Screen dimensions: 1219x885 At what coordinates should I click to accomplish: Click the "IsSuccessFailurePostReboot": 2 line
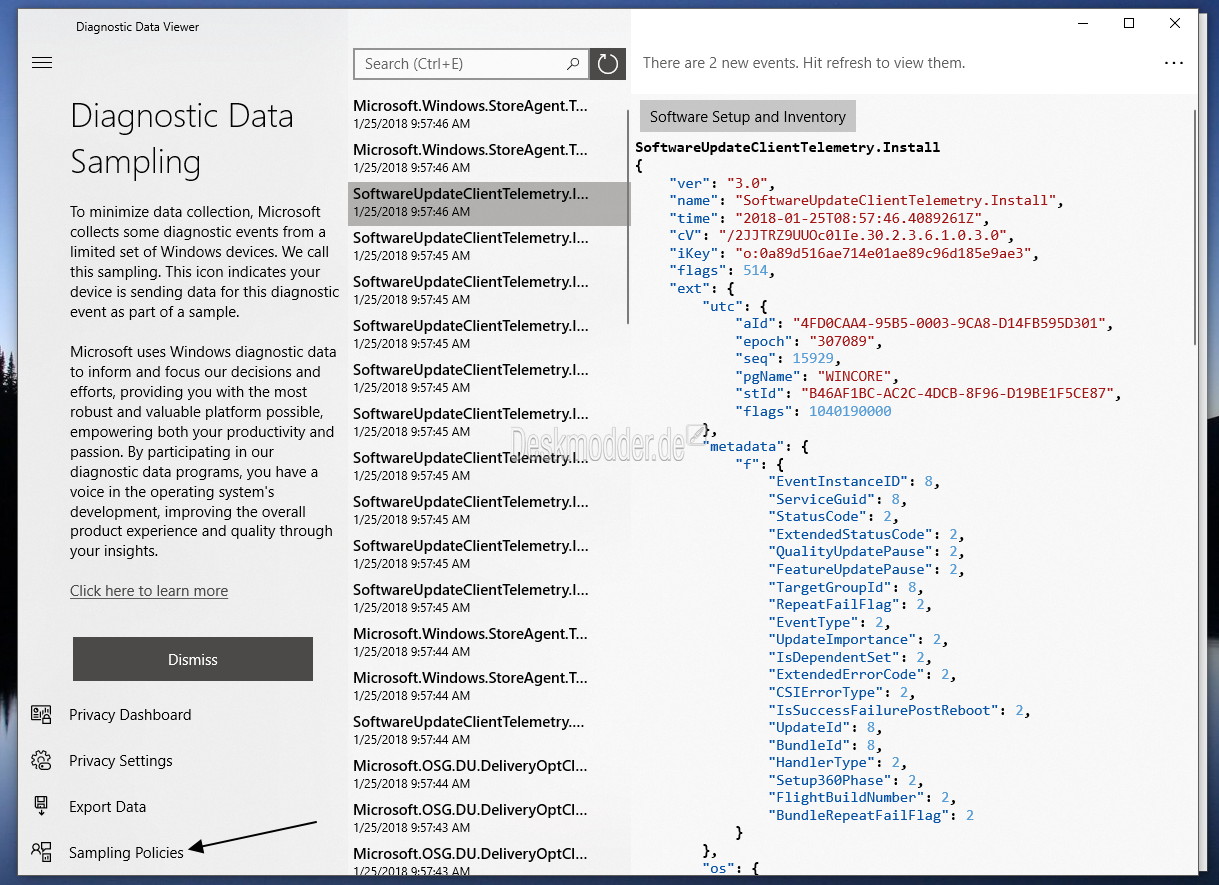point(899,710)
